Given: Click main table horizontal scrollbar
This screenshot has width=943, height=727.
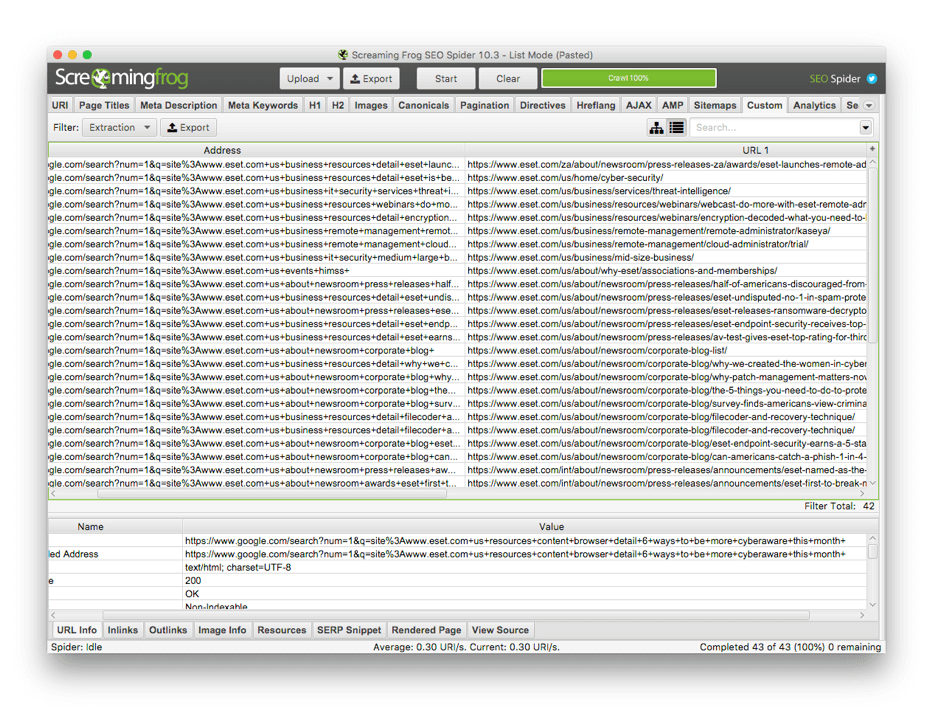Looking at the screenshot, I should click(272, 494).
